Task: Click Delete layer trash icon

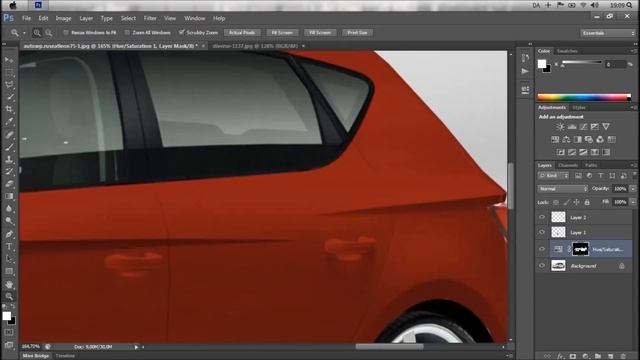Action: tap(623, 356)
